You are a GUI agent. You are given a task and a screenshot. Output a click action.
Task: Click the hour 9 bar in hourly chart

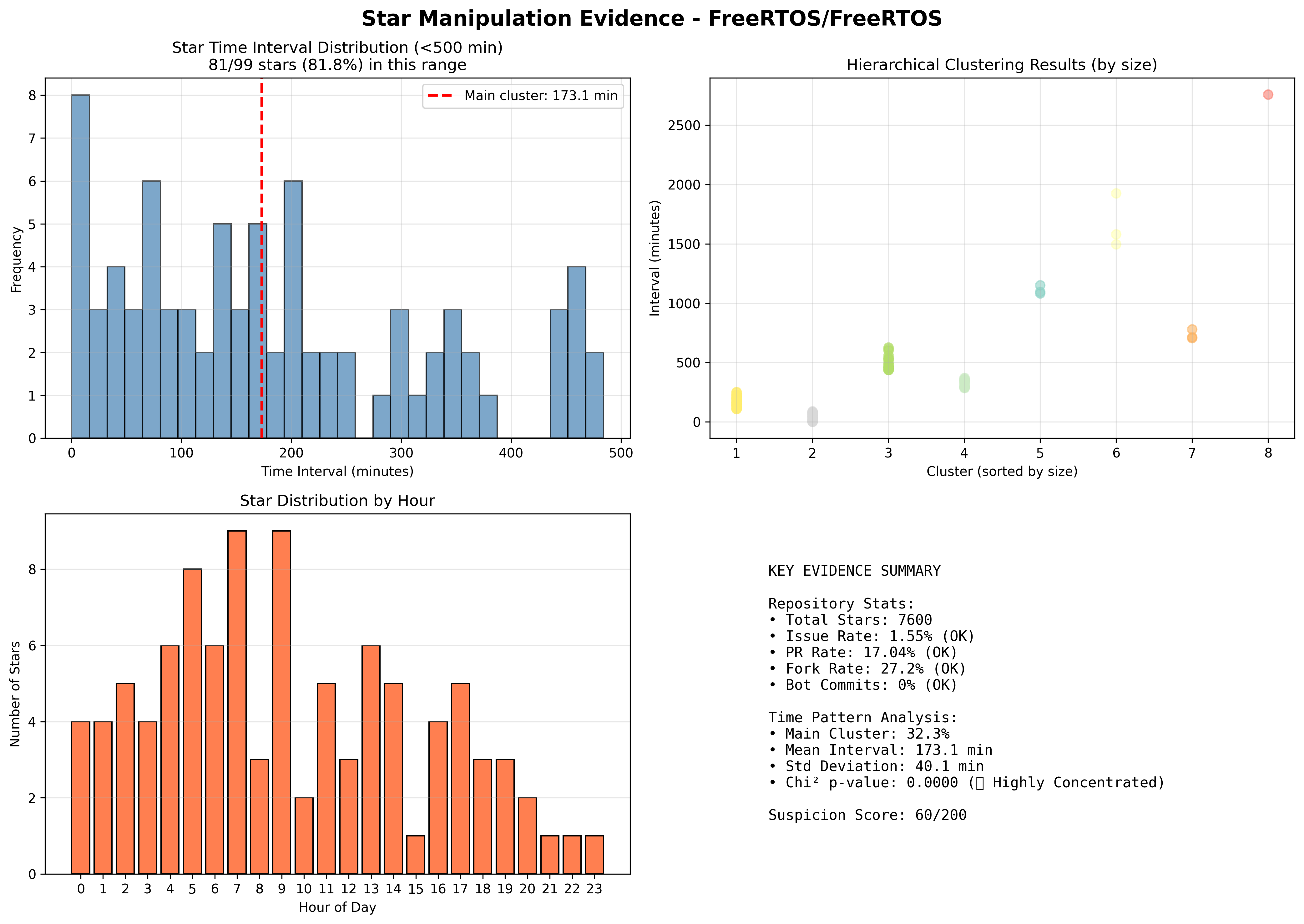(282, 702)
